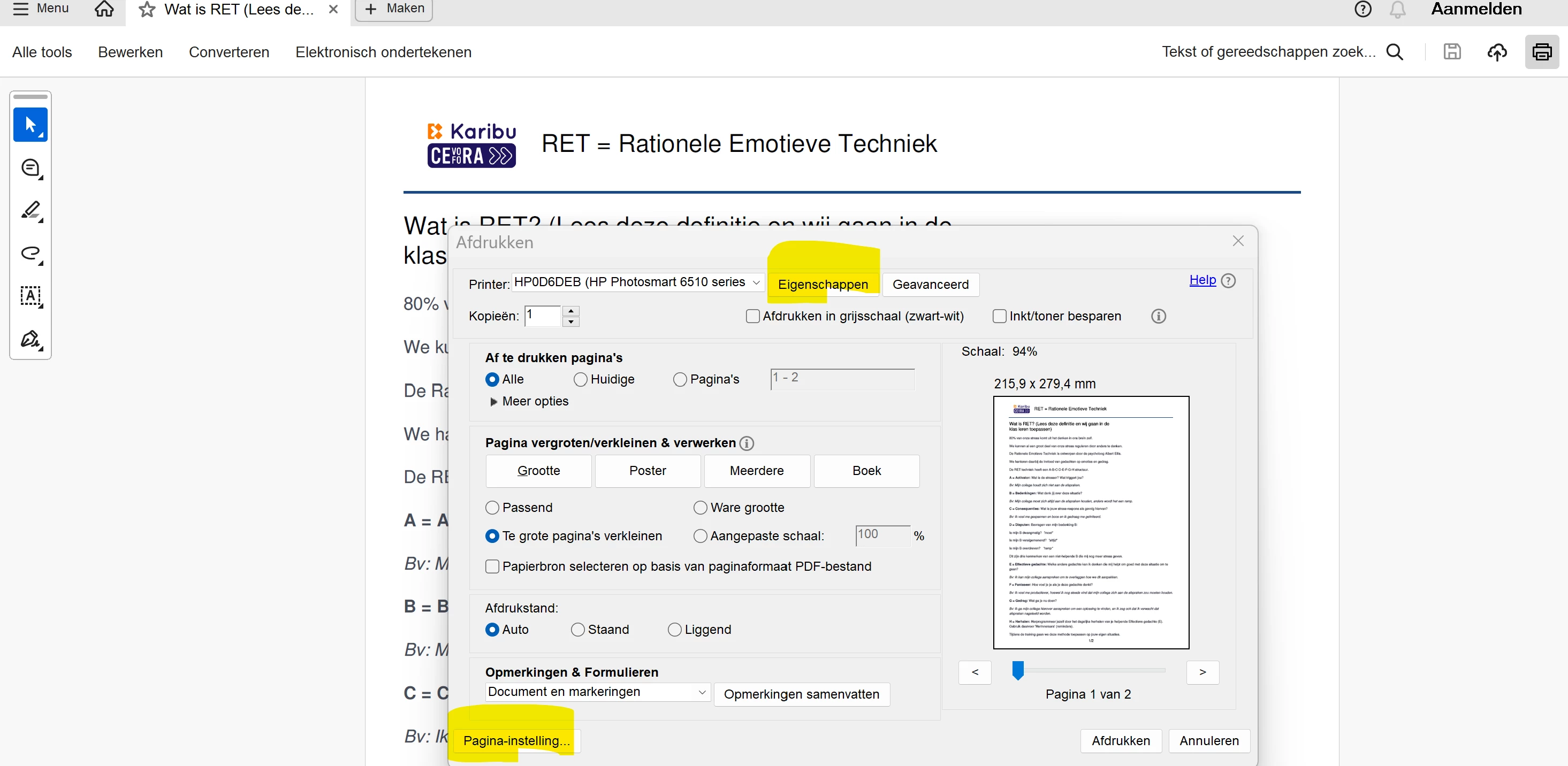This screenshot has height=766, width=1568.
Task: Open the add comment tool
Action: pyautogui.click(x=30, y=168)
